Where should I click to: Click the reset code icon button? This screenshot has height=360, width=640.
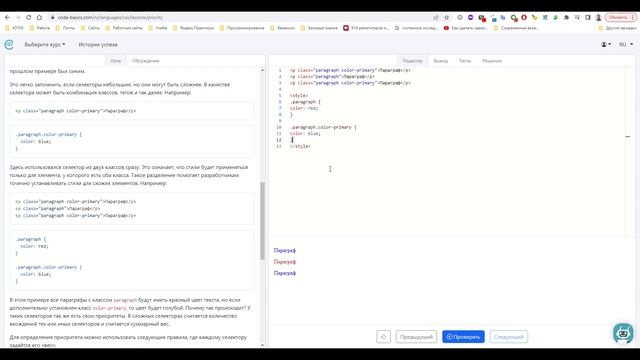coord(383,337)
